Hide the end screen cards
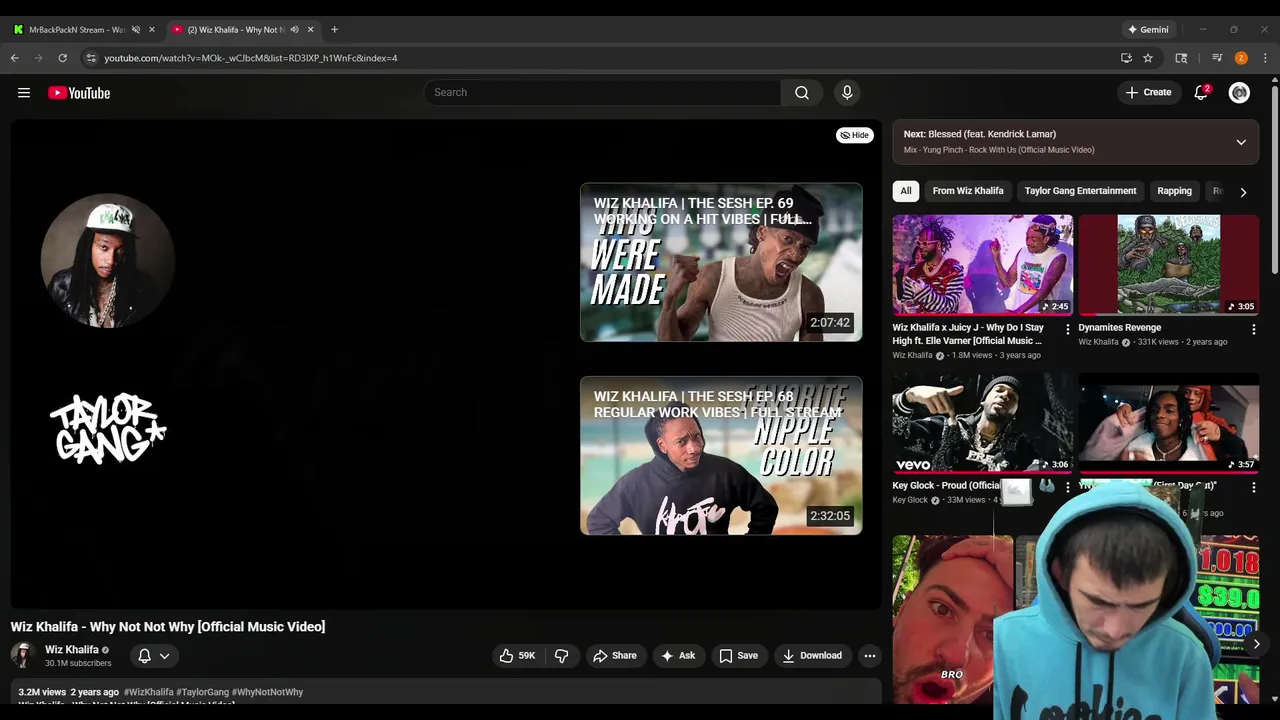 pyautogui.click(x=854, y=135)
